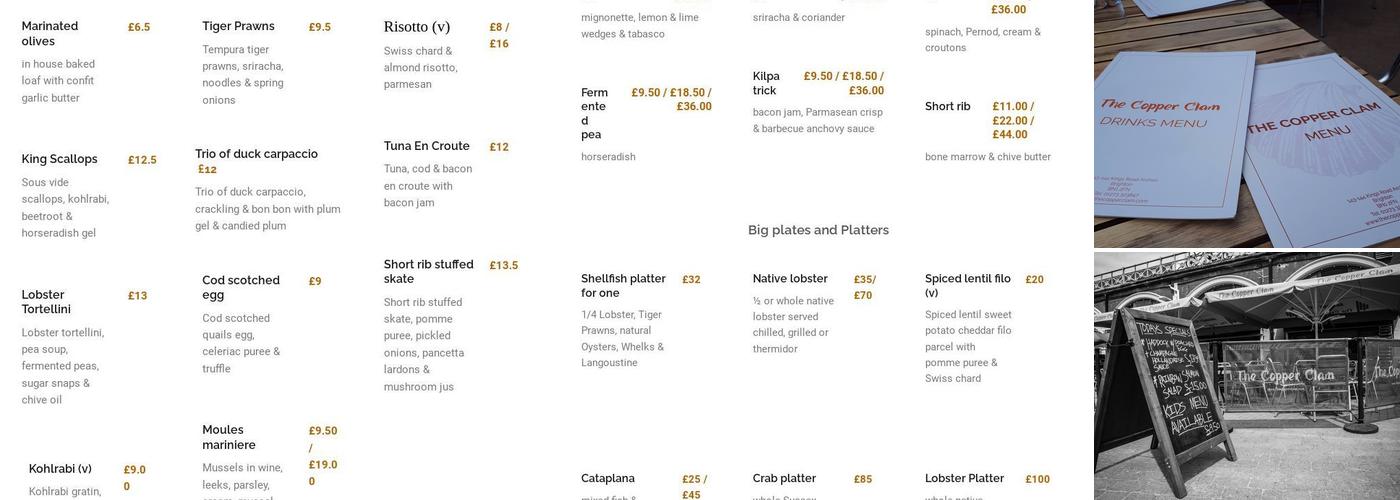Click the King Scallops dish name
Viewport: 1400px width, 500px height.
point(60,159)
